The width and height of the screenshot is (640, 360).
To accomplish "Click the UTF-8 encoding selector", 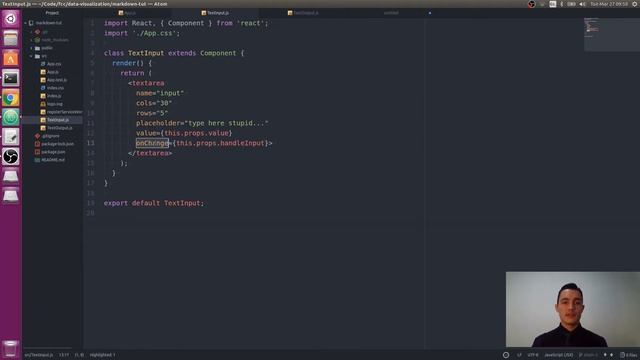I will tap(533, 355).
